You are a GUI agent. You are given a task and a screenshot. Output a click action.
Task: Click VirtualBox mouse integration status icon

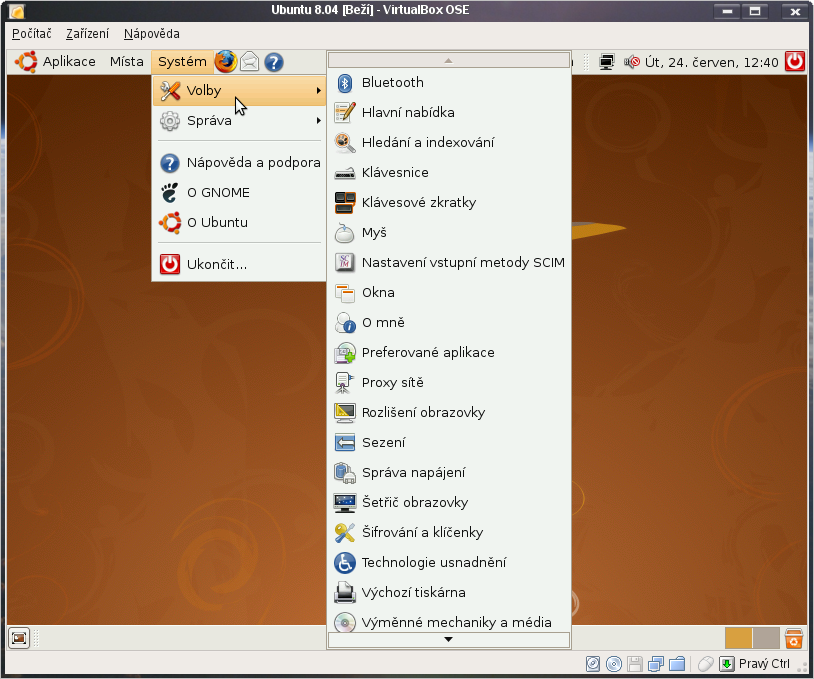[706, 664]
